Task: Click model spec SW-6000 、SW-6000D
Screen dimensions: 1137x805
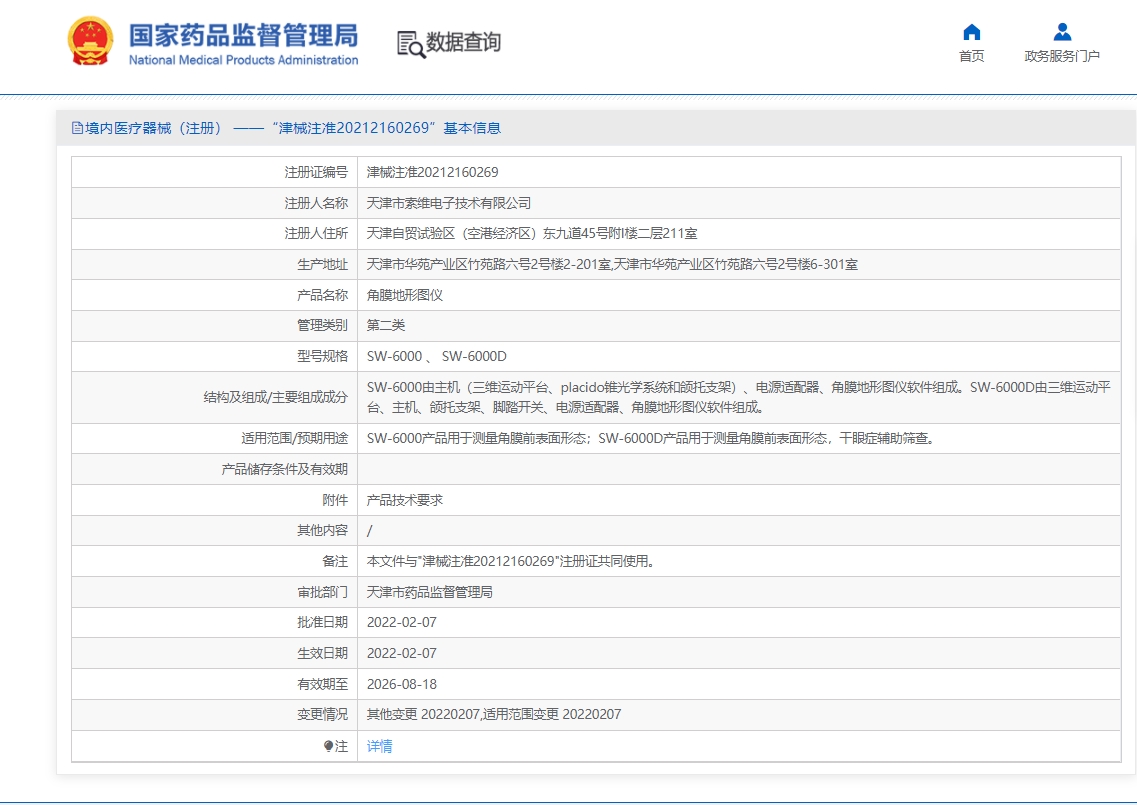Action: pos(437,356)
